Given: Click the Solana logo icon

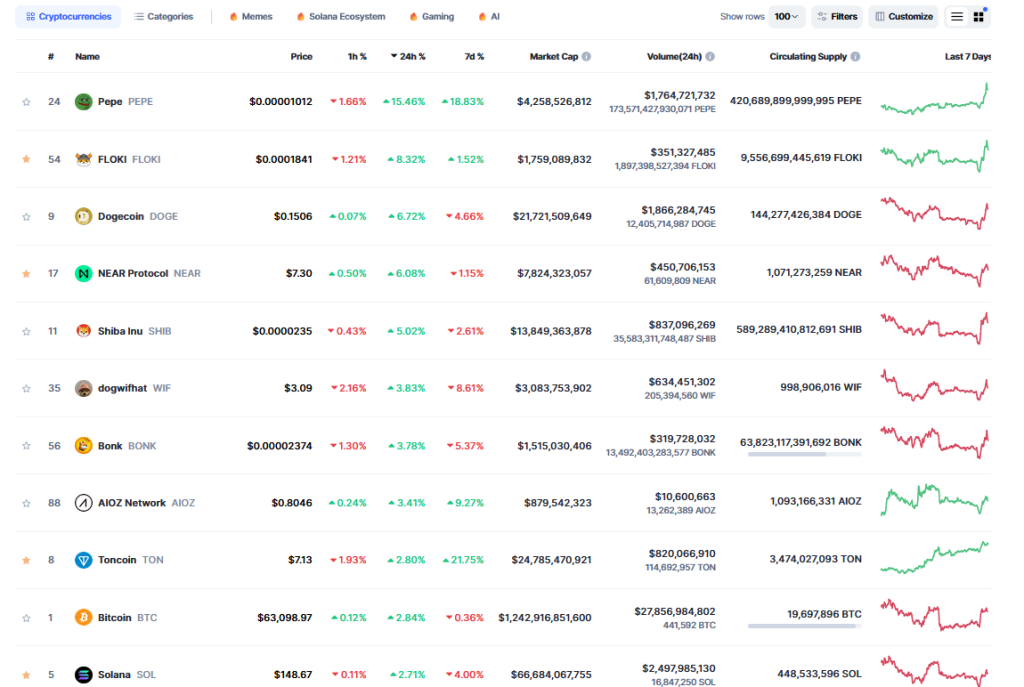Looking at the screenshot, I should pos(84,675).
